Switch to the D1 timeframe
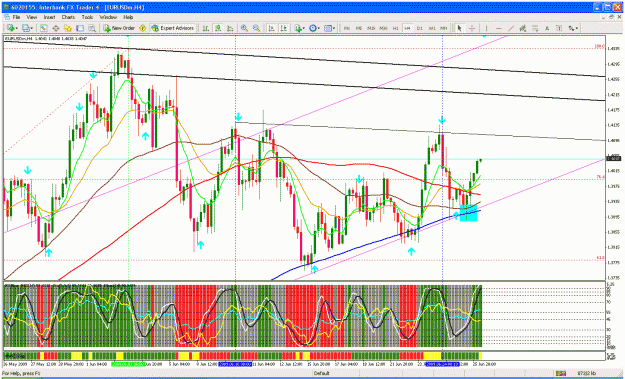Viewport: 625px width, 379px height. coord(419,28)
